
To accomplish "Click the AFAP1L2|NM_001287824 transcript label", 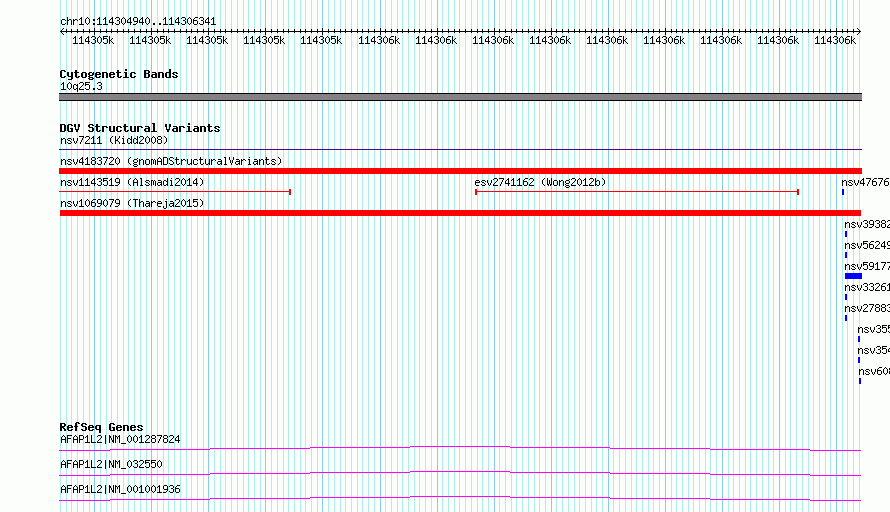I will [x=120, y=439].
